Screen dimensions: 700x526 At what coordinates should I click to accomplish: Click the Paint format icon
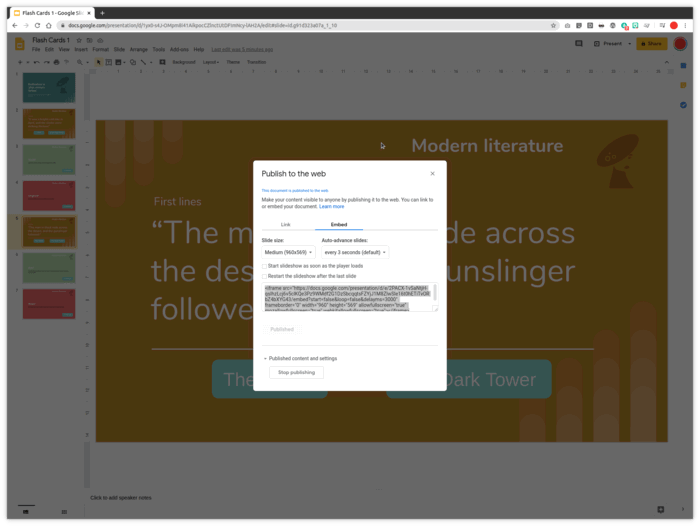click(67, 63)
